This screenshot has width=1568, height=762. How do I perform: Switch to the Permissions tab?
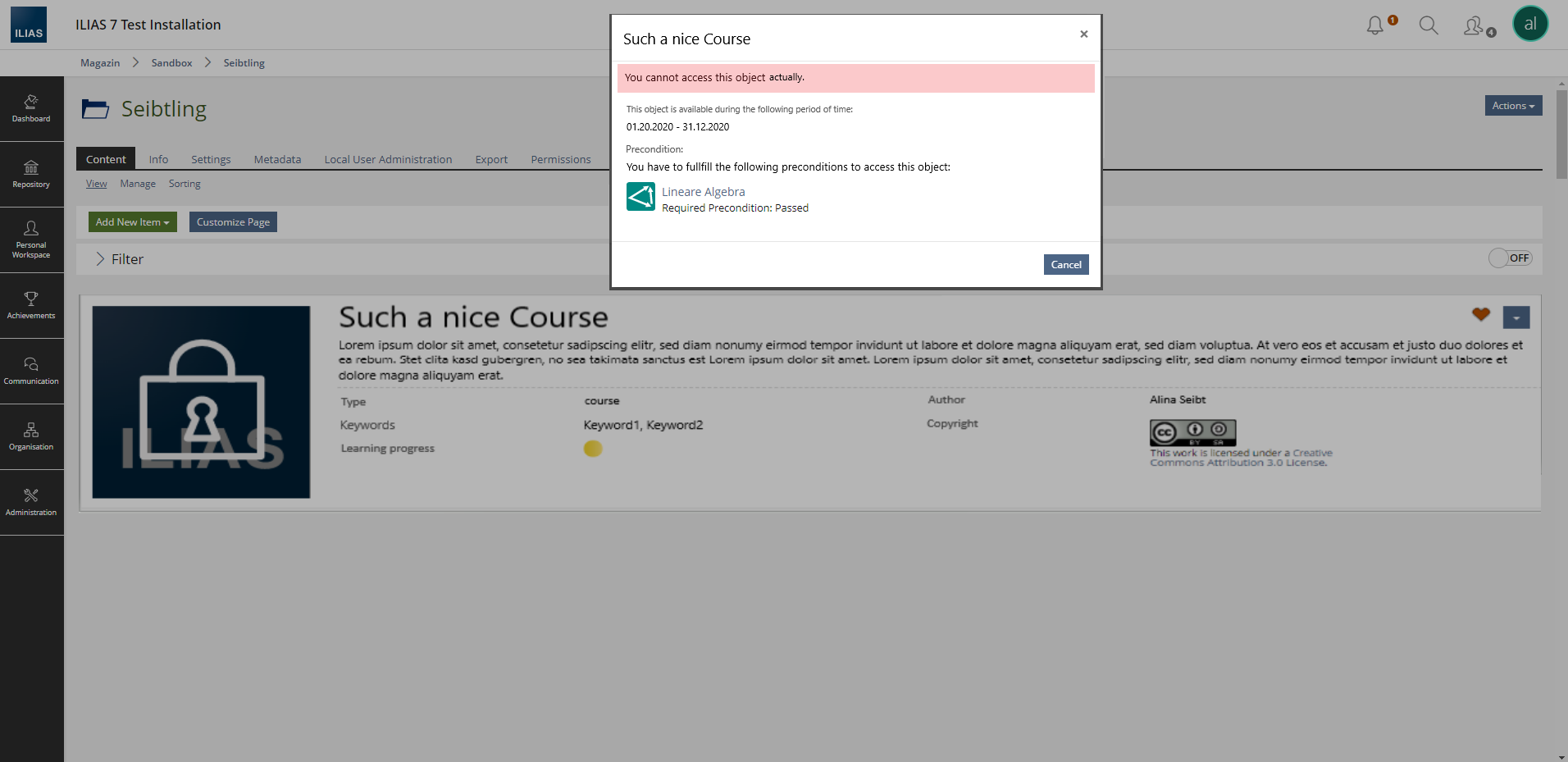tap(560, 159)
